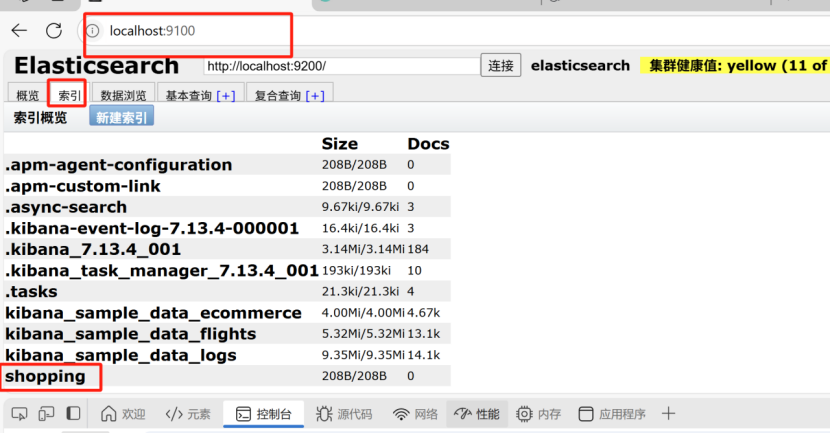Add a new 基本查询 tab via [+]

click(225, 96)
